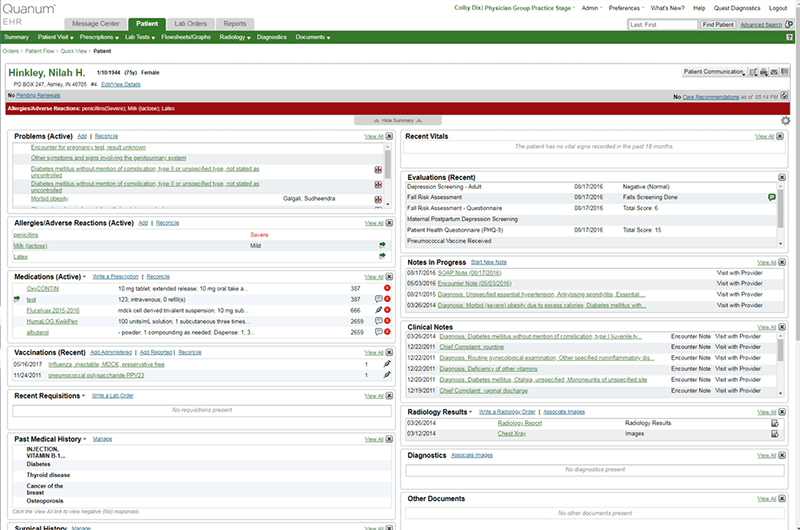Click in the Last, First patient search field

point(662,24)
